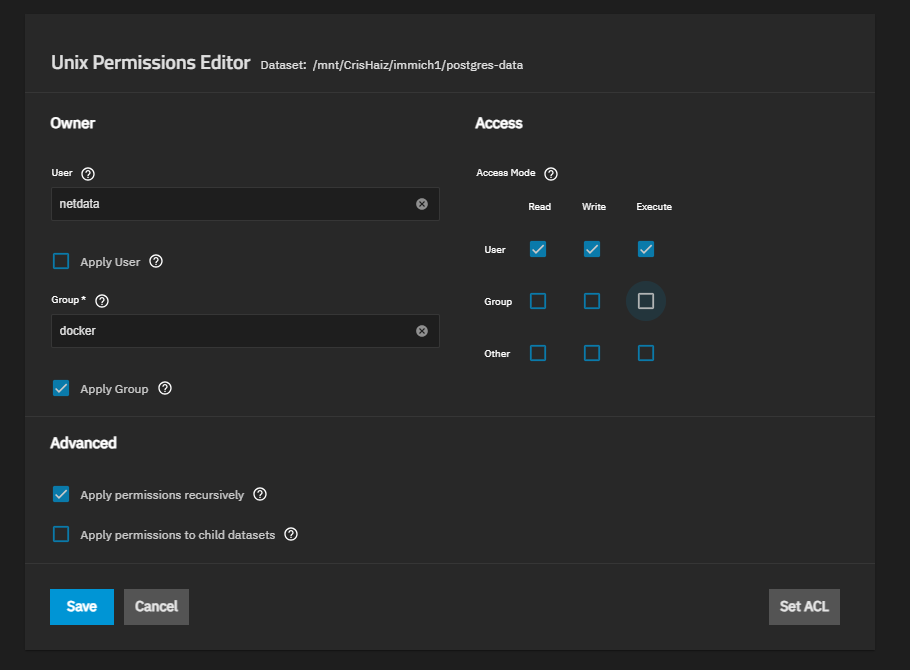Enable the Apply User checkbox

pyautogui.click(x=61, y=262)
